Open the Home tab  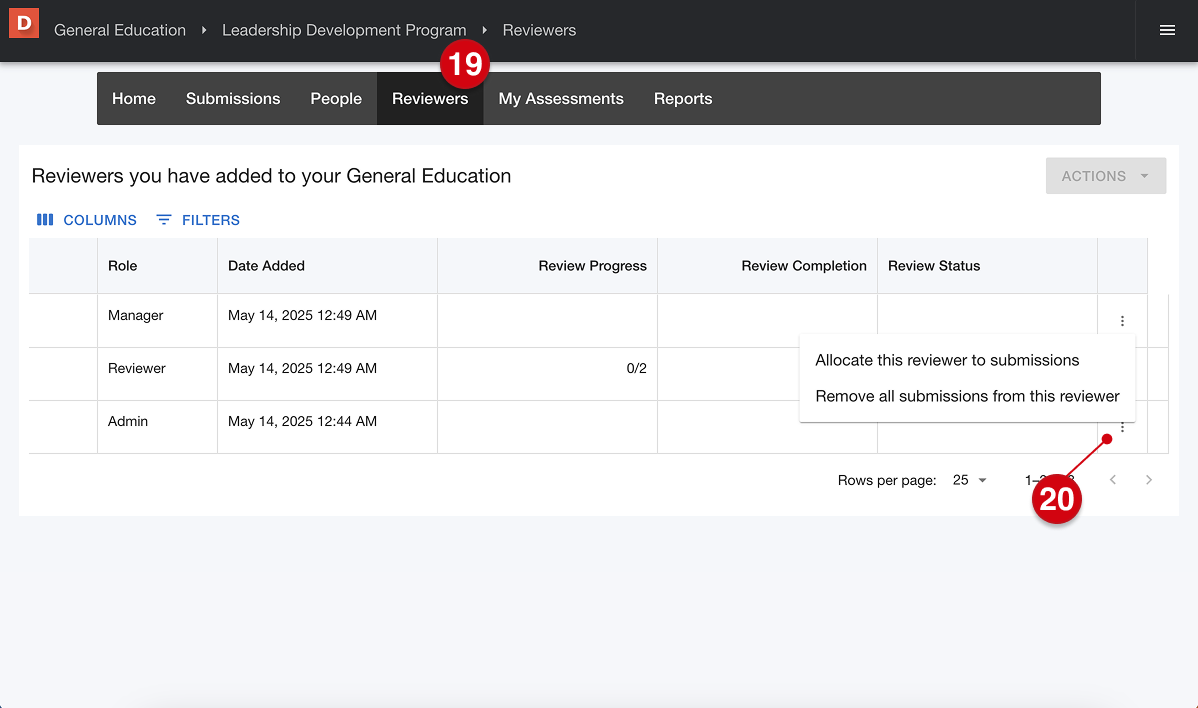(134, 99)
